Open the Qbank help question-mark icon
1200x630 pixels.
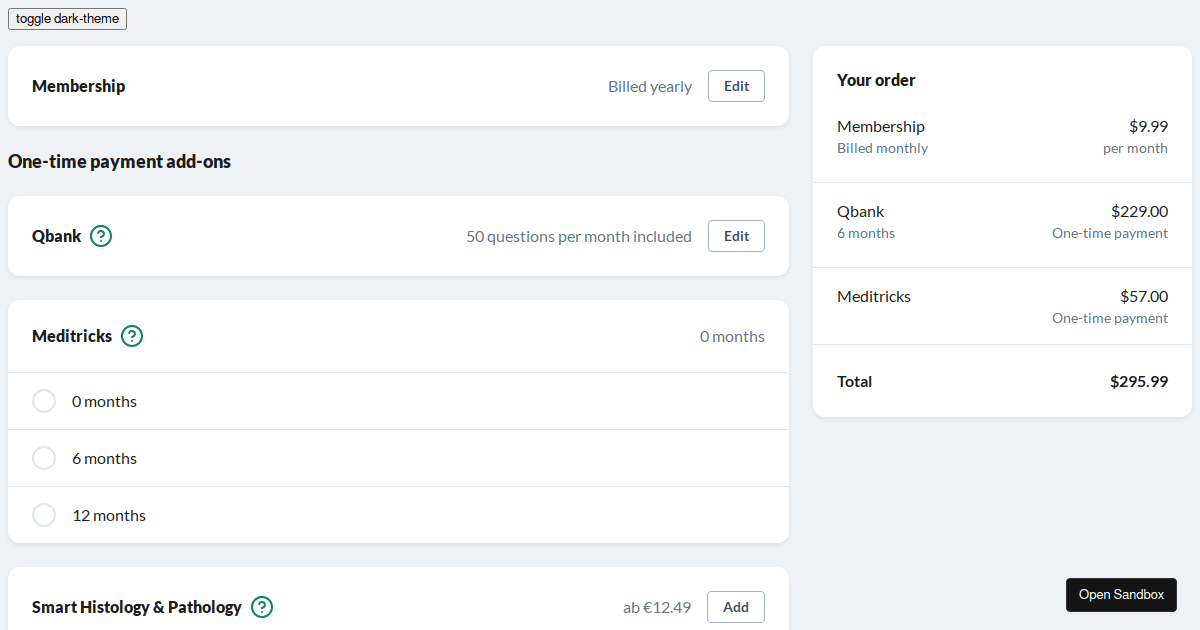pos(100,236)
